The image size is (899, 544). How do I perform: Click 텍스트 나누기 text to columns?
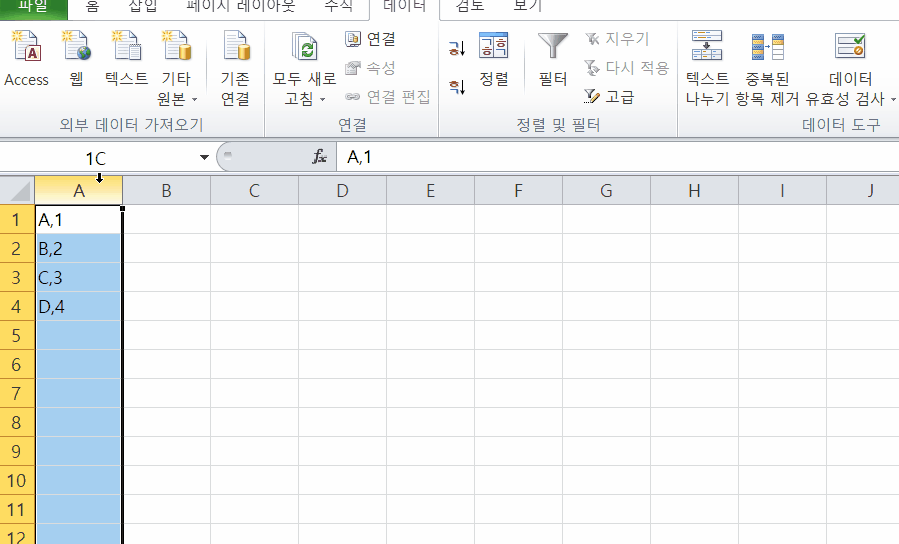pyautogui.click(x=707, y=66)
